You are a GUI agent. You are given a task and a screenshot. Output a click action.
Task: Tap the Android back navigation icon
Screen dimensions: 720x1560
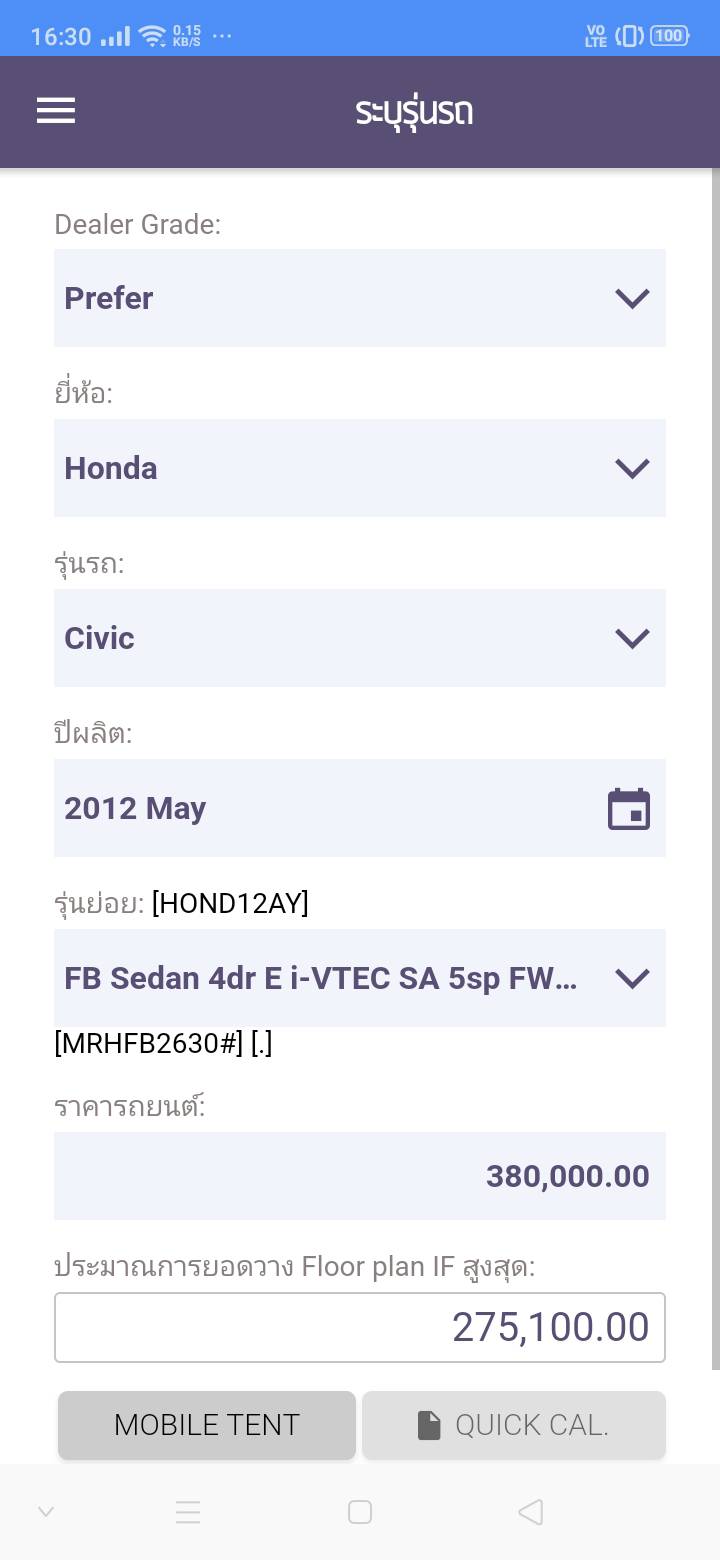(x=531, y=1512)
